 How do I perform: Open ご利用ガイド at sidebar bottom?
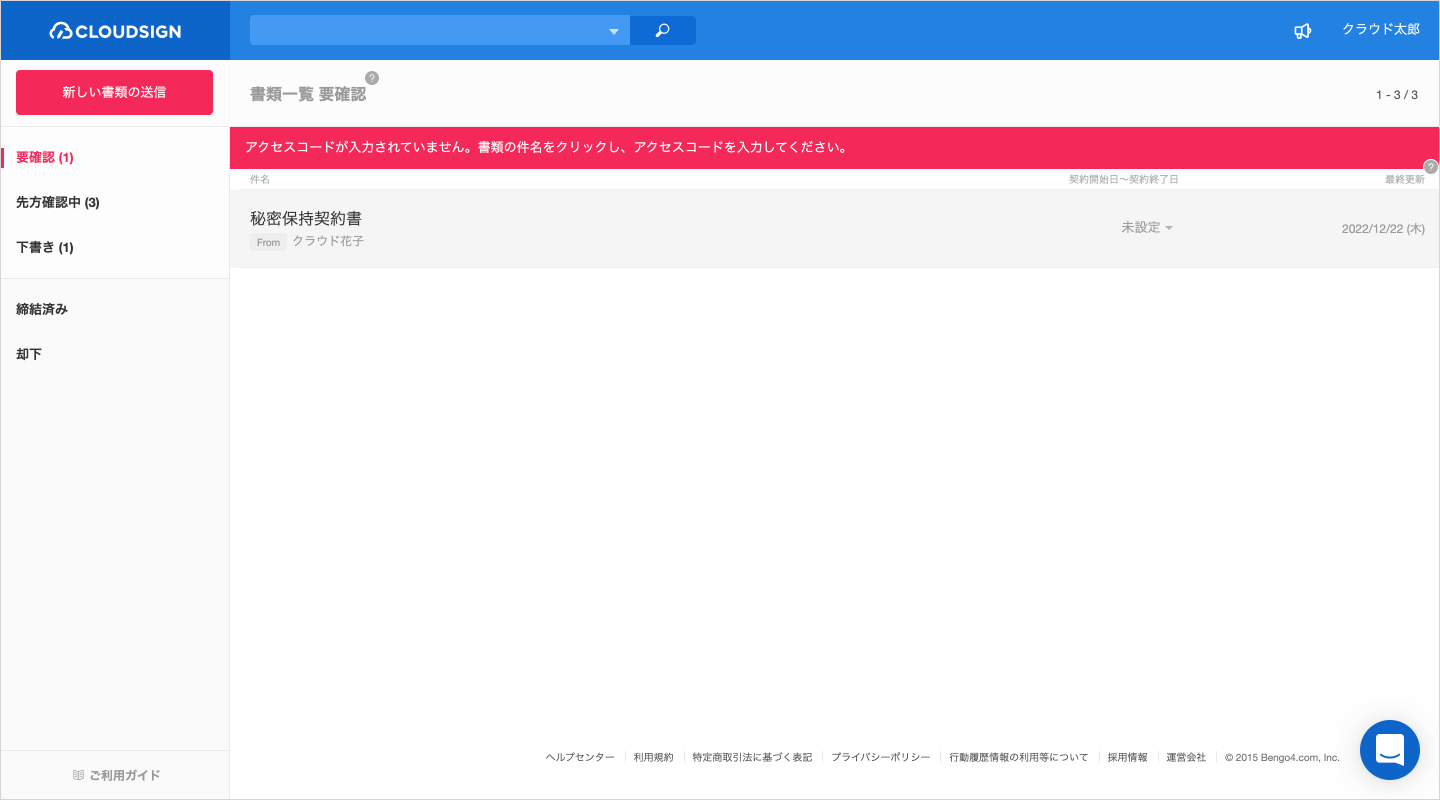coord(116,775)
